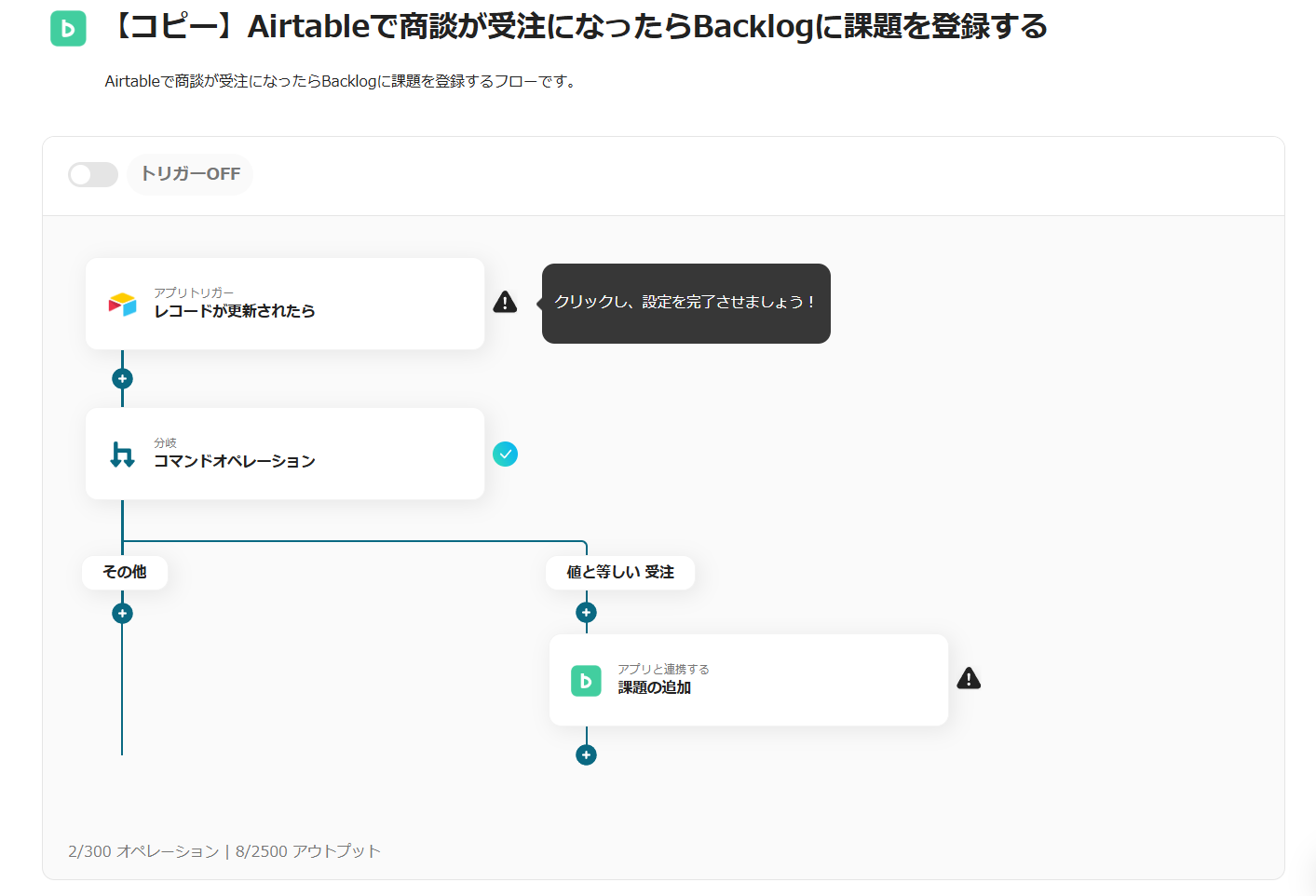Click the flow description text
Screen dimensions: 1316x896
(341, 82)
